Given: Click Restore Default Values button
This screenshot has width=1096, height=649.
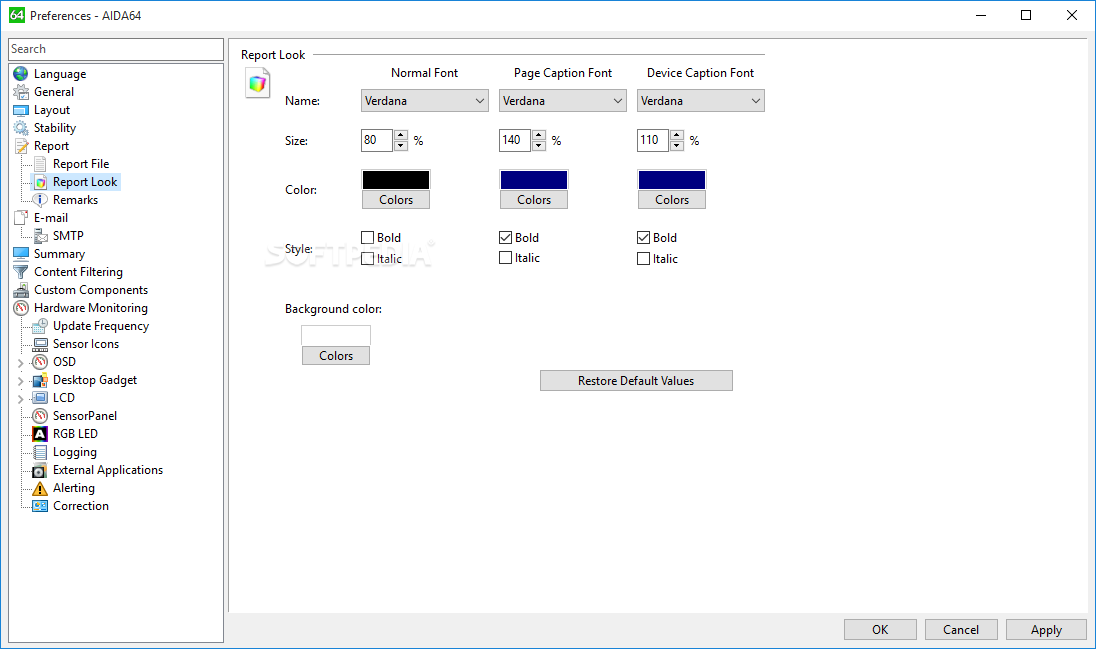Looking at the screenshot, I should pos(636,380).
